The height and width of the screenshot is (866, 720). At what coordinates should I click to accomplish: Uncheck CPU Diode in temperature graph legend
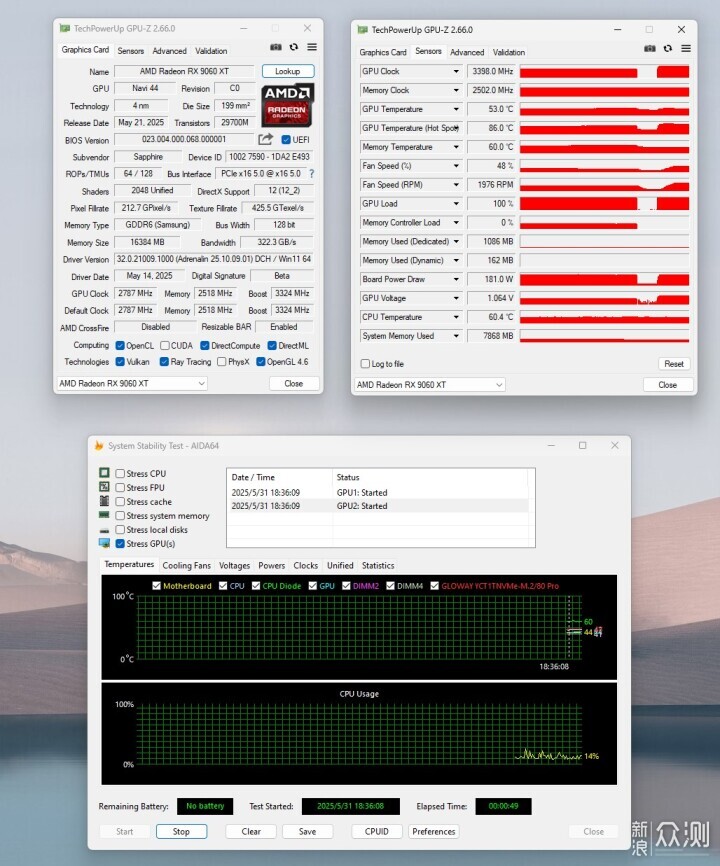click(x=256, y=585)
